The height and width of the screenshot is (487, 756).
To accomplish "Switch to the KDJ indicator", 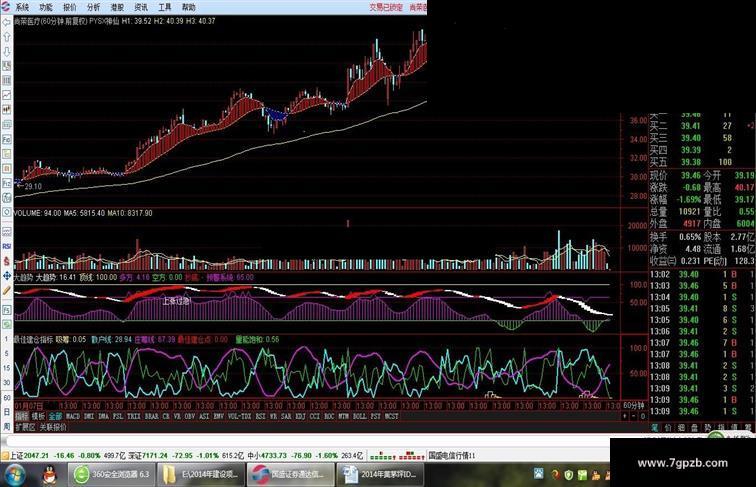I will coord(300,416).
